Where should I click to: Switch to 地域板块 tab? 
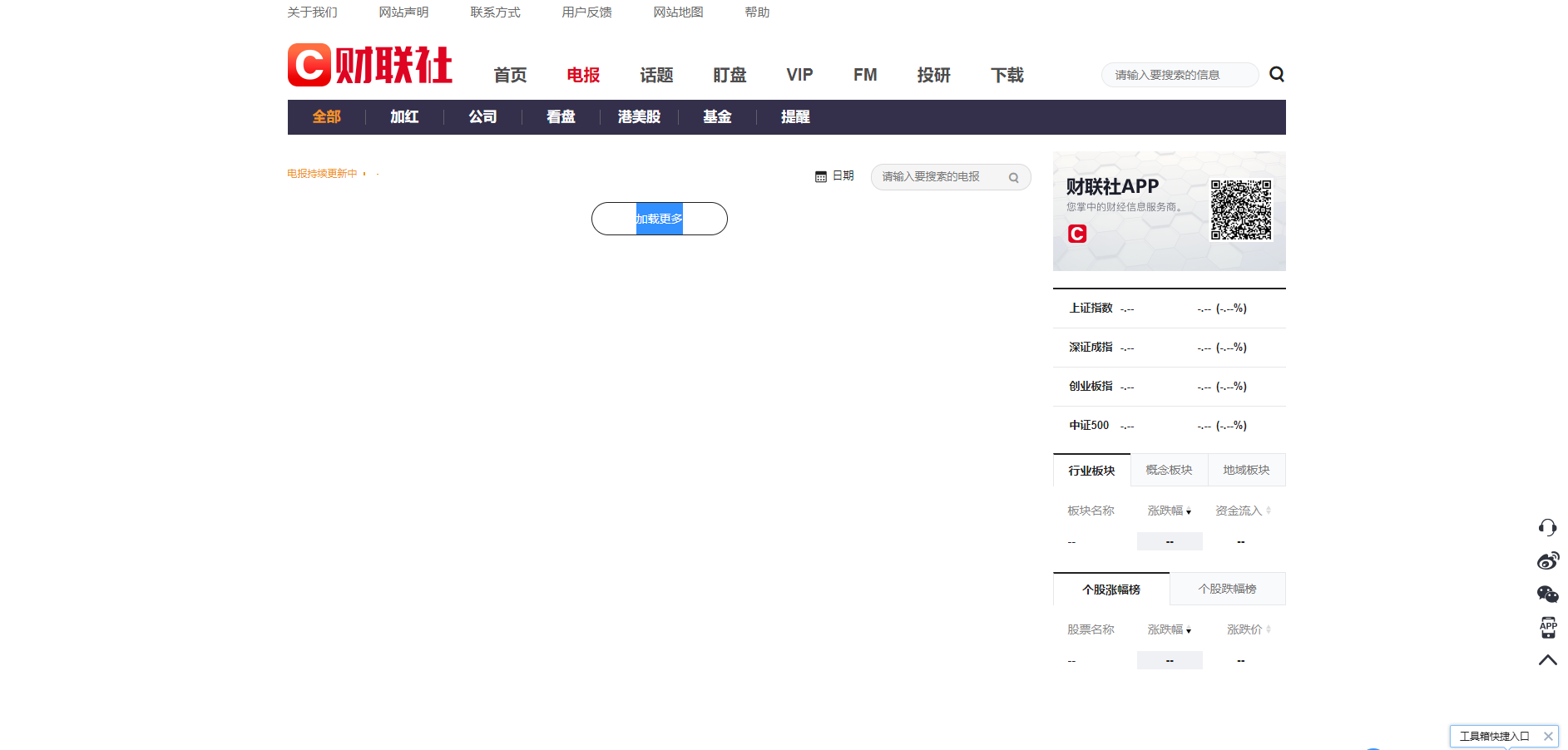[1246, 470]
